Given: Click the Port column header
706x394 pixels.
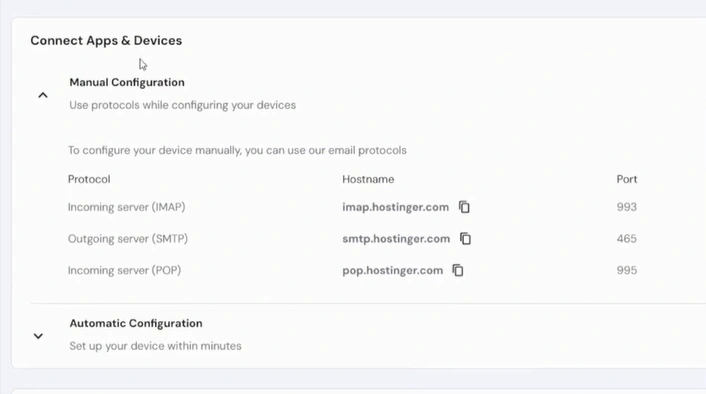Looking at the screenshot, I should tap(627, 179).
